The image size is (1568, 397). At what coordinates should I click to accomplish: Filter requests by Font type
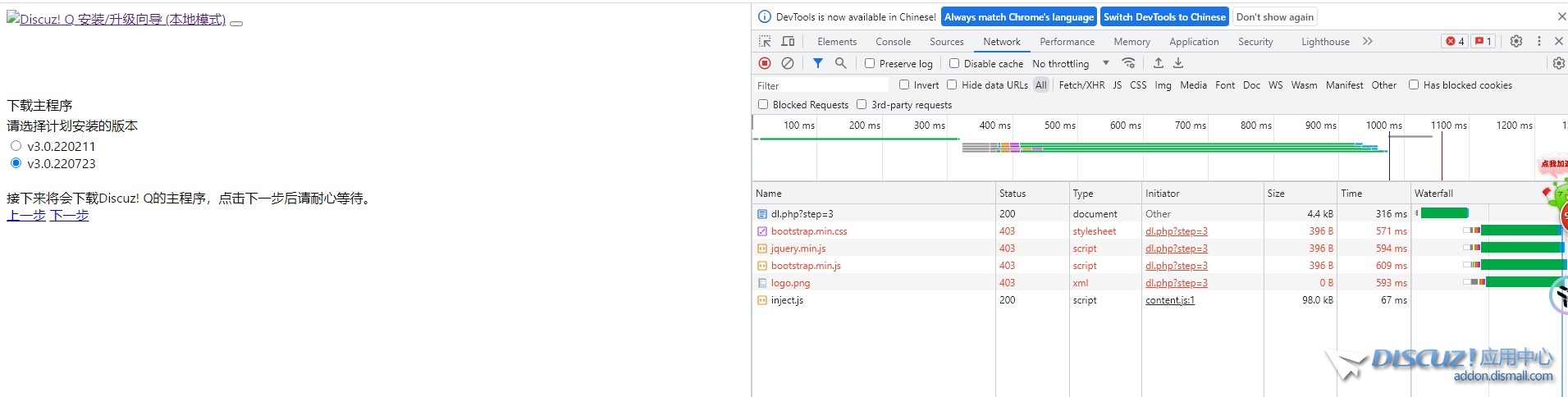(1225, 84)
